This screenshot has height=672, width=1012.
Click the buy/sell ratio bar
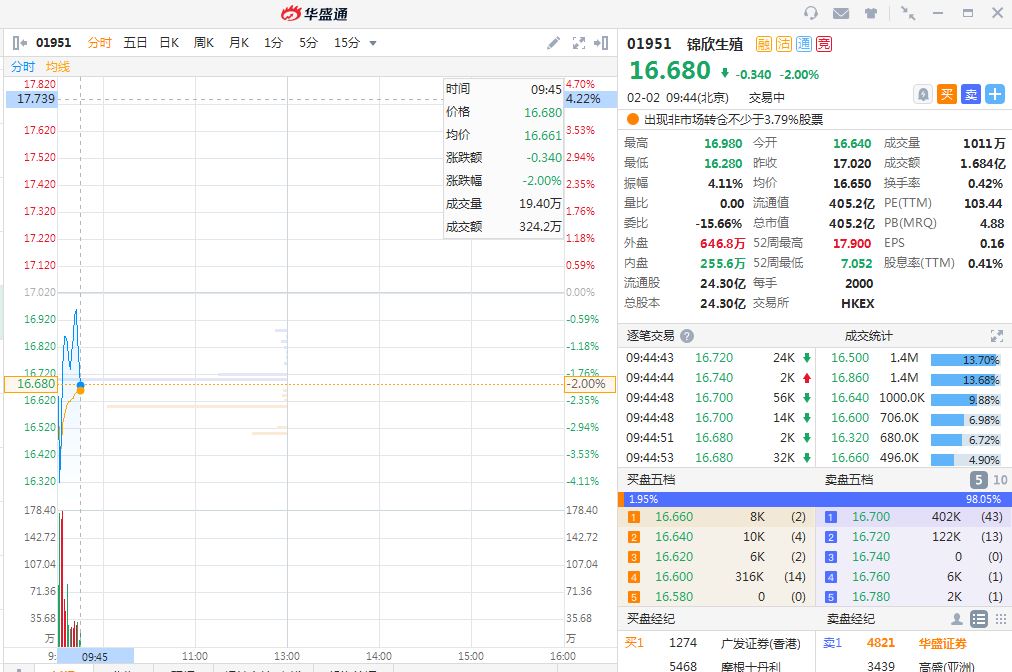pyautogui.click(x=814, y=499)
